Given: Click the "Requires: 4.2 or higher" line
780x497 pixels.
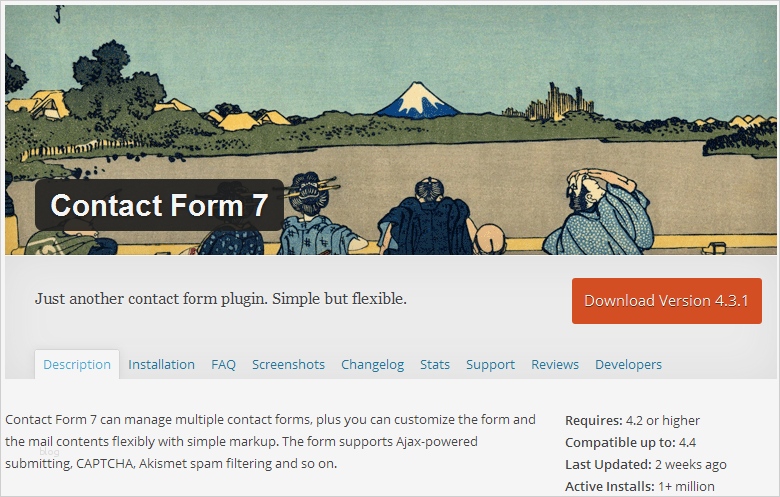Looking at the screenshot, I should coord(632,420).
